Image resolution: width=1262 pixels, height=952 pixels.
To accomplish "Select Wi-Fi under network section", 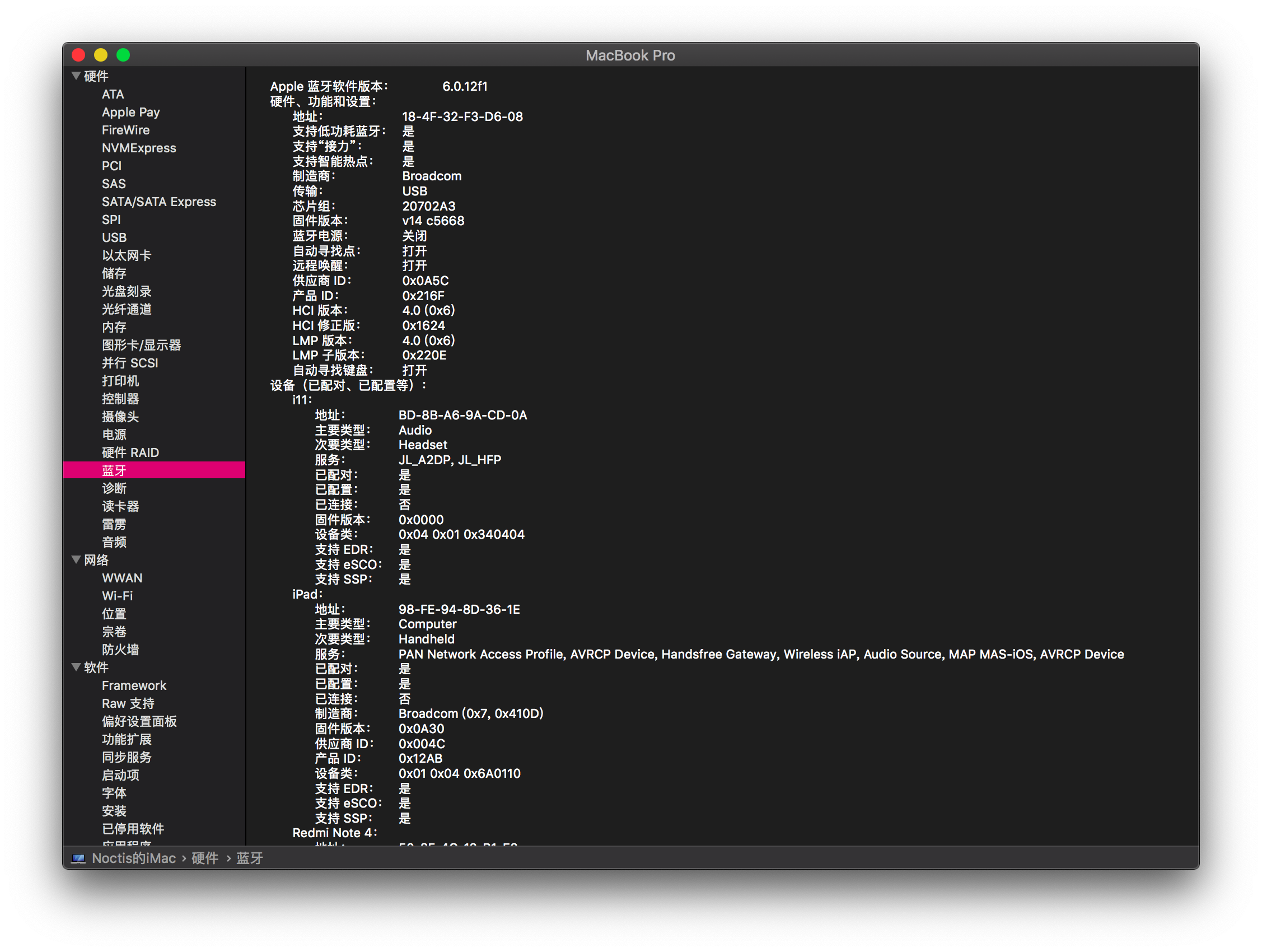I will pos(117,596).
